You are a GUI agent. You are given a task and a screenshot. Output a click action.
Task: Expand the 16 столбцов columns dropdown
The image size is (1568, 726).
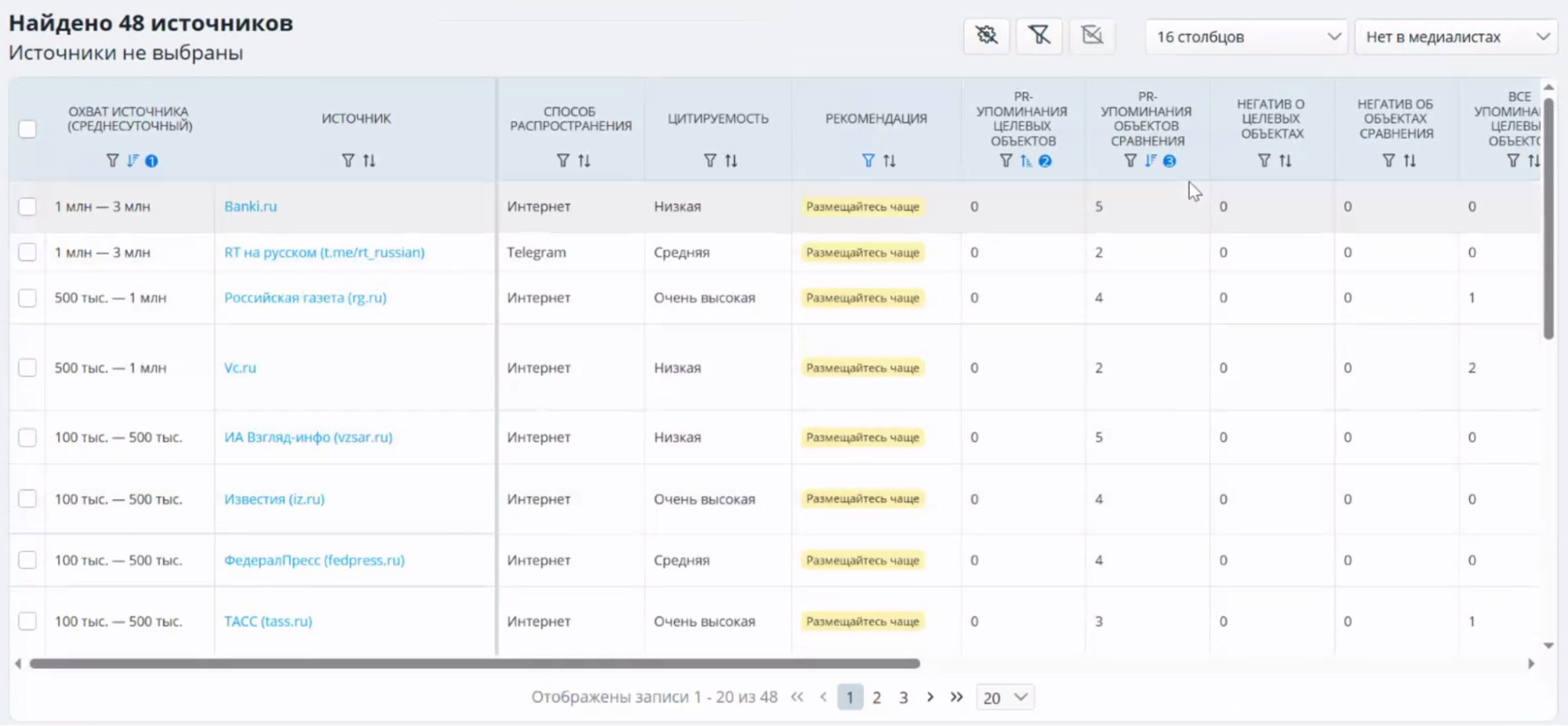point(1246,37)
